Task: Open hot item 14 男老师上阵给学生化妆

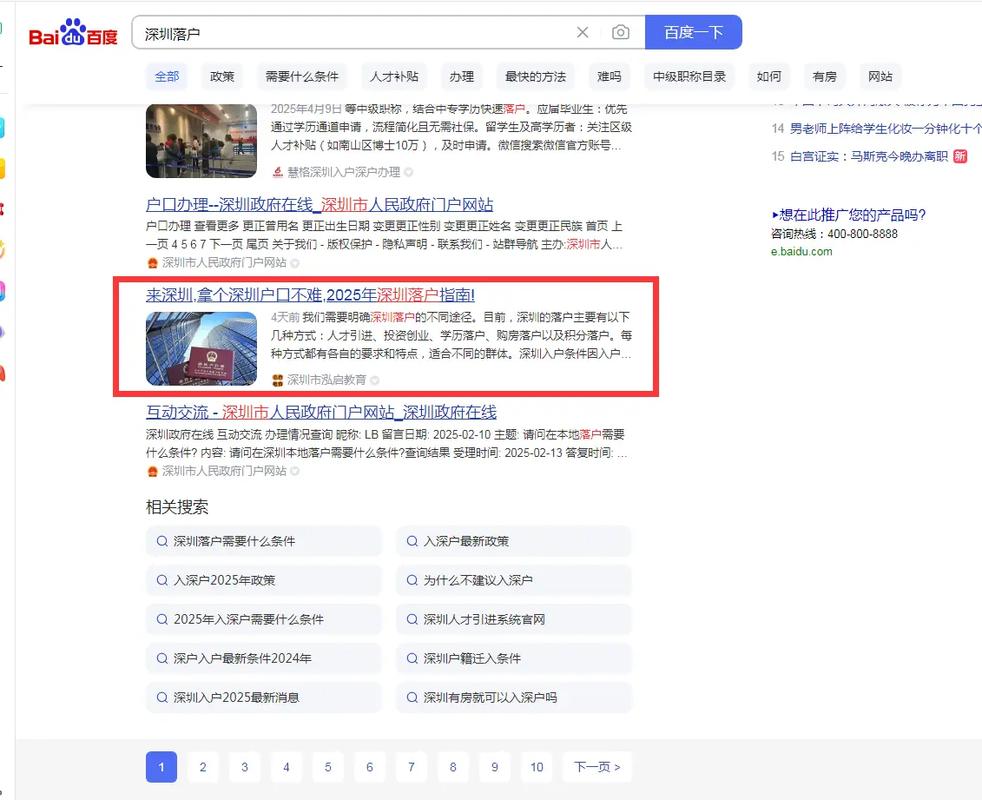Action: coord(886,128)
